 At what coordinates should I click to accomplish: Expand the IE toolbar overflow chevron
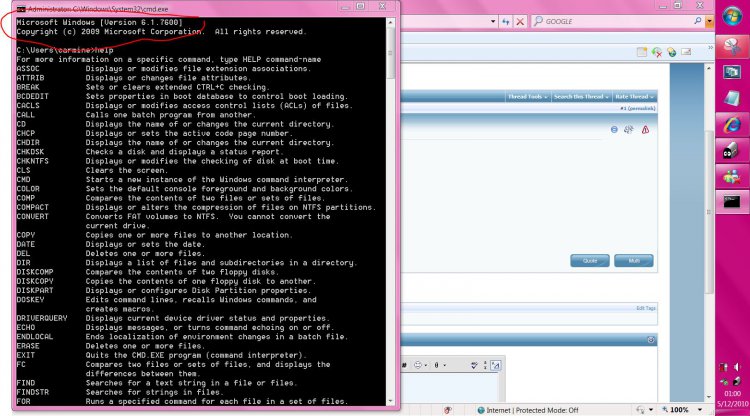click(710, 48)
